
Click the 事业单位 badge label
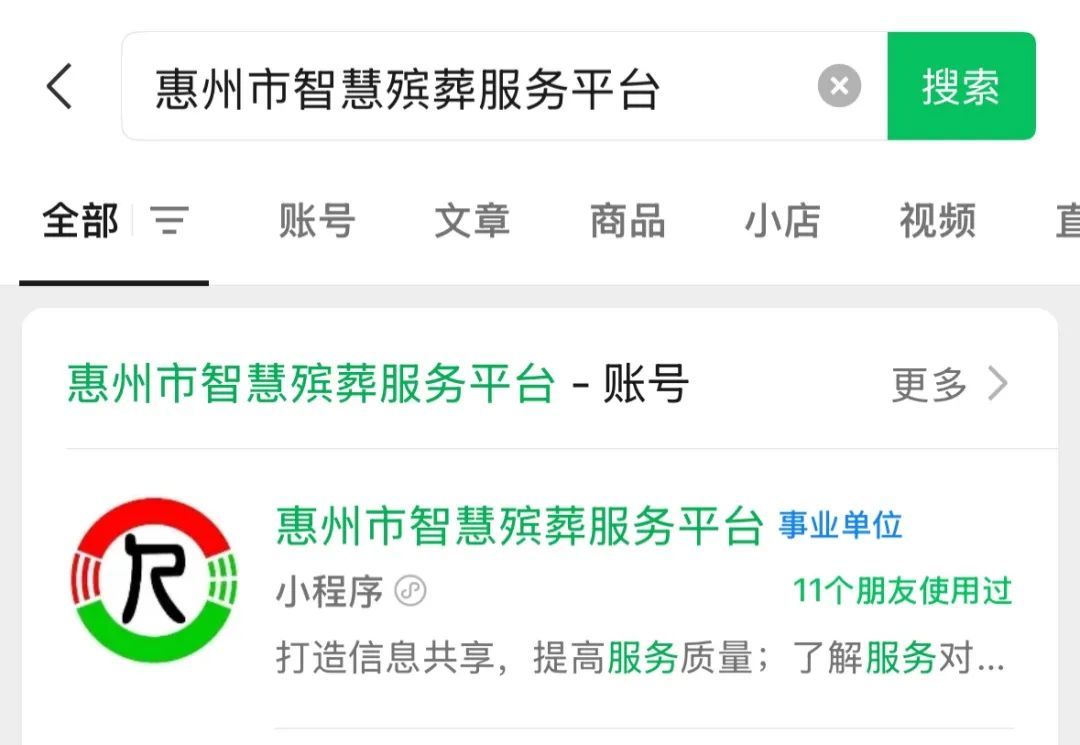click(x=840, y=525)
